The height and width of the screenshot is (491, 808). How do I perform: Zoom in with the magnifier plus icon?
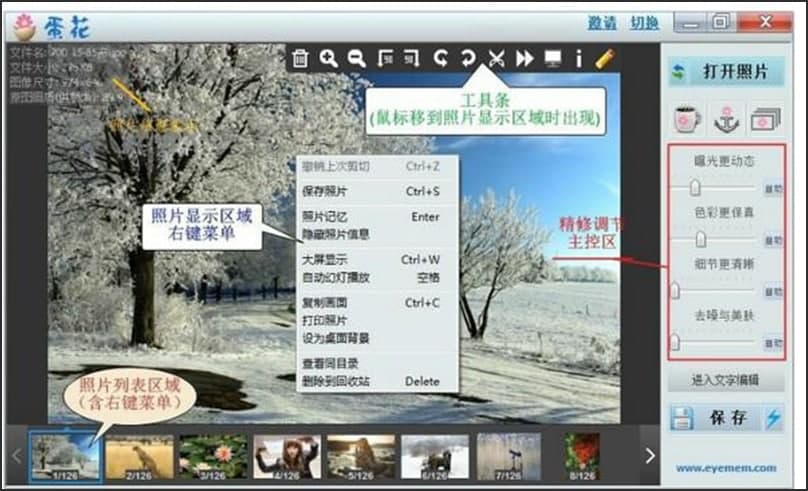(328, 59)
